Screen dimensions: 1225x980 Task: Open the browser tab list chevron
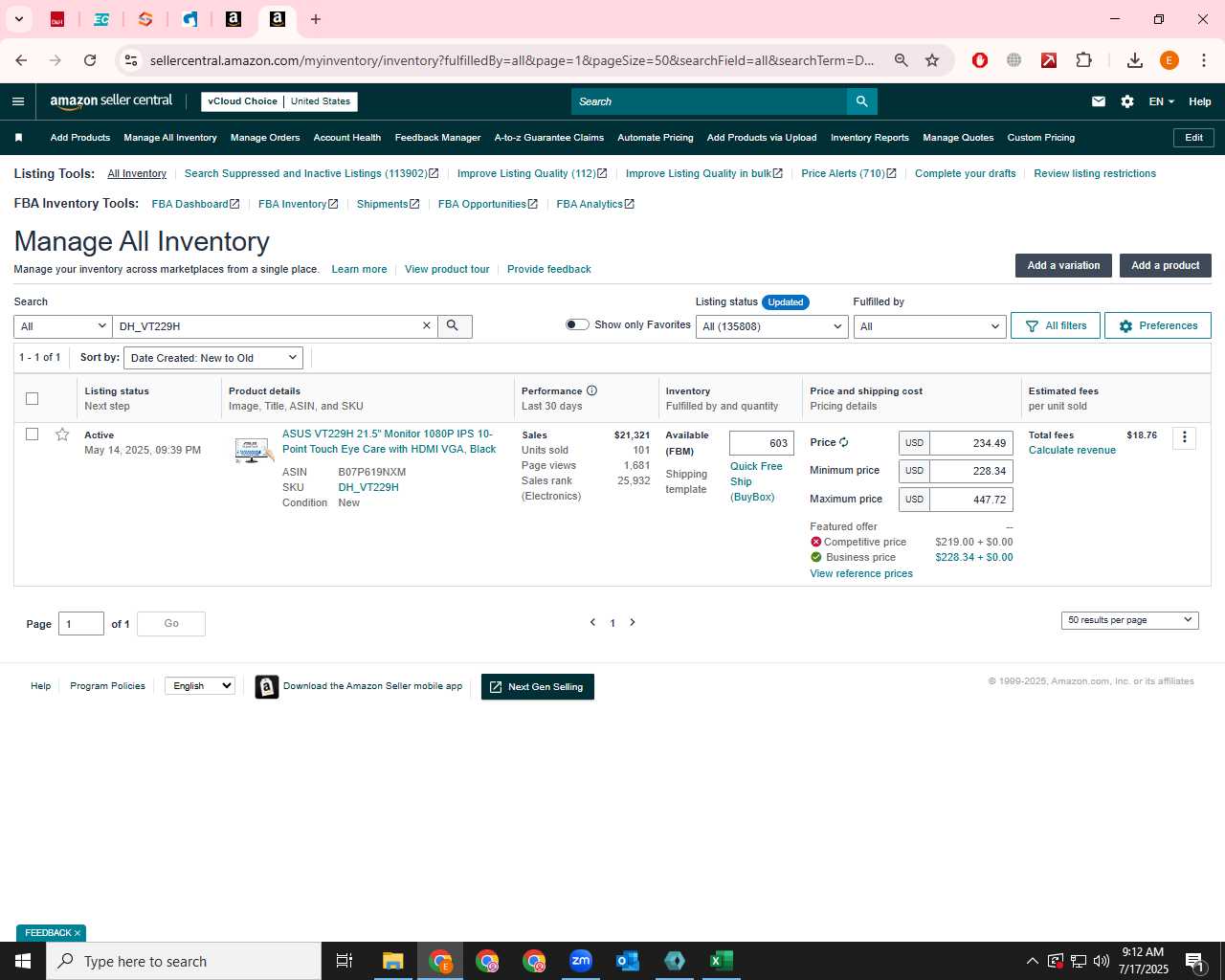click(18, 19)
